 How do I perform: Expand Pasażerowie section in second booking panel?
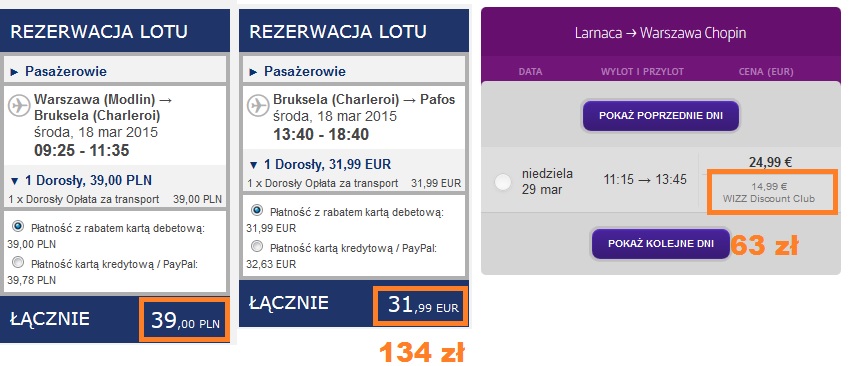coord(297,72)
